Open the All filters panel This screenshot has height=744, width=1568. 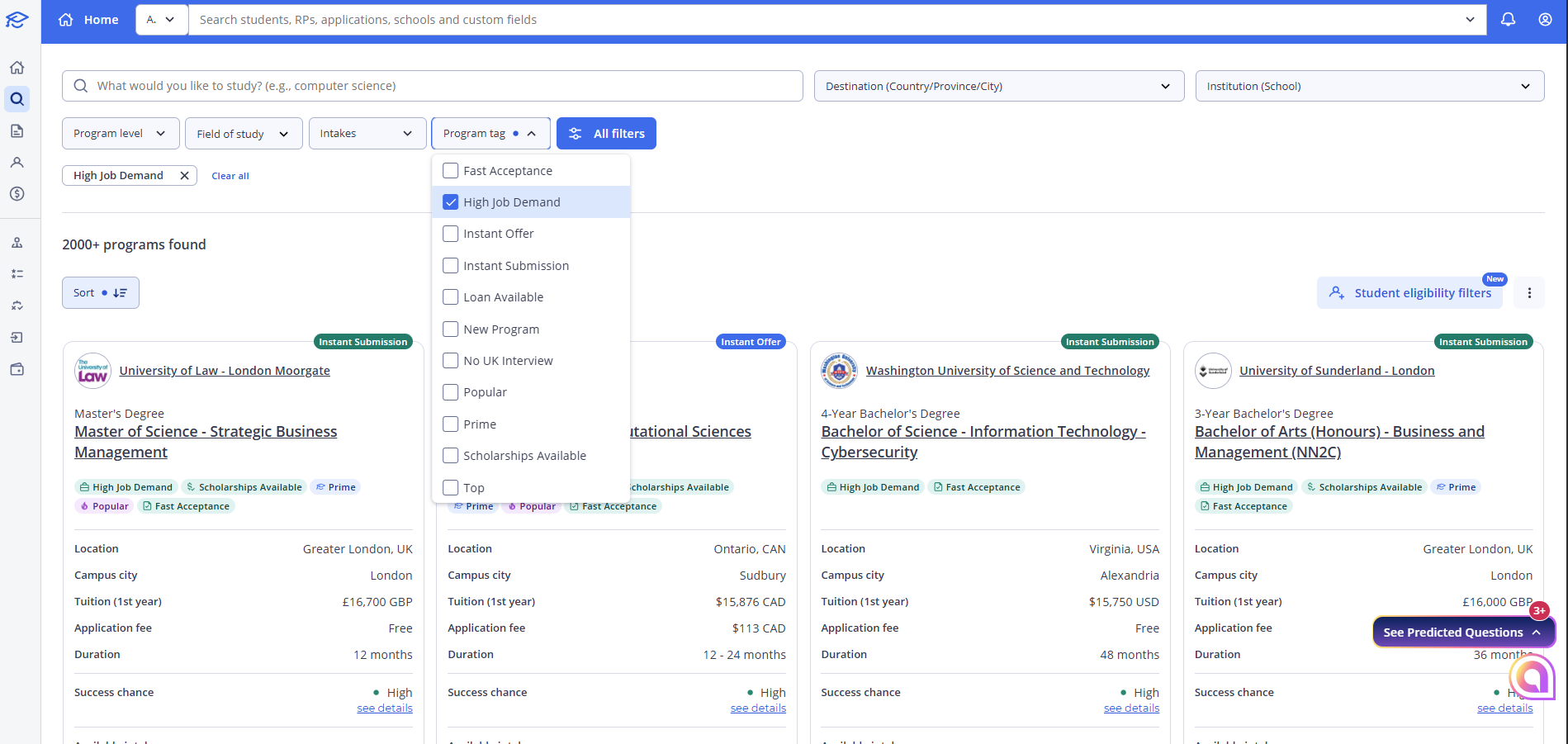pos(605,133)
